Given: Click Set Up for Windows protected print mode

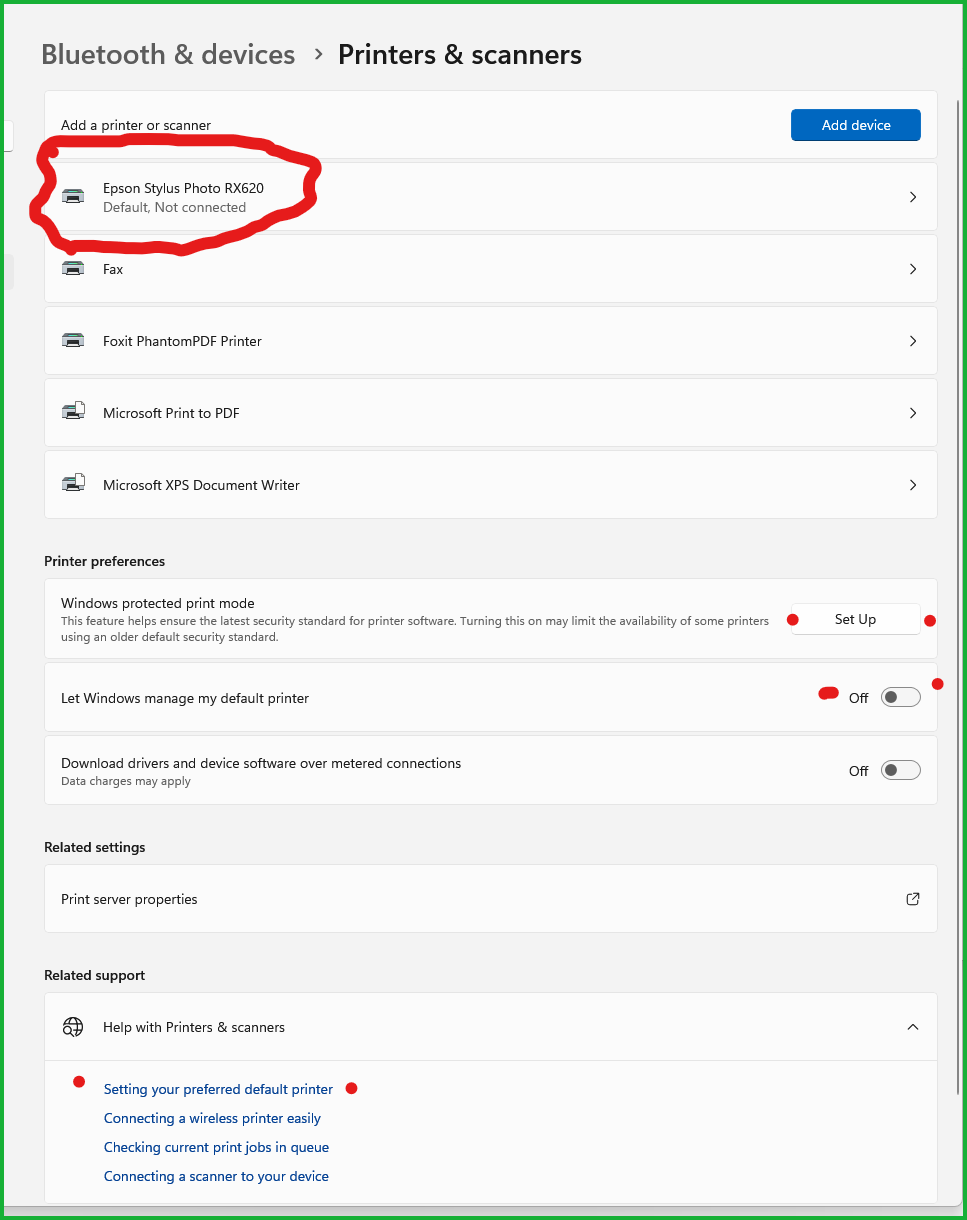Looking at the screenshot, I should 855,619.
